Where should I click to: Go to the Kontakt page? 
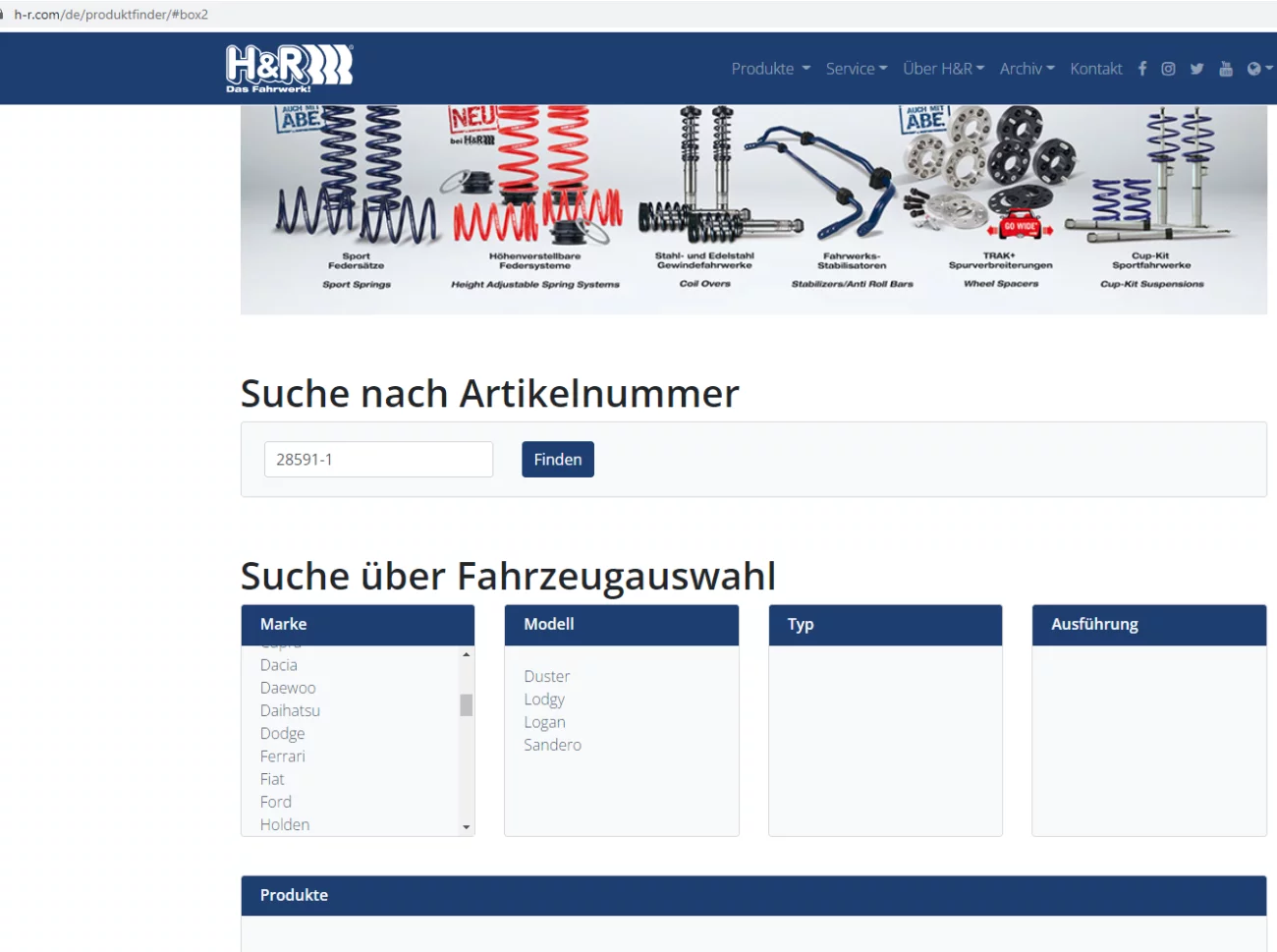[1095, 69]
